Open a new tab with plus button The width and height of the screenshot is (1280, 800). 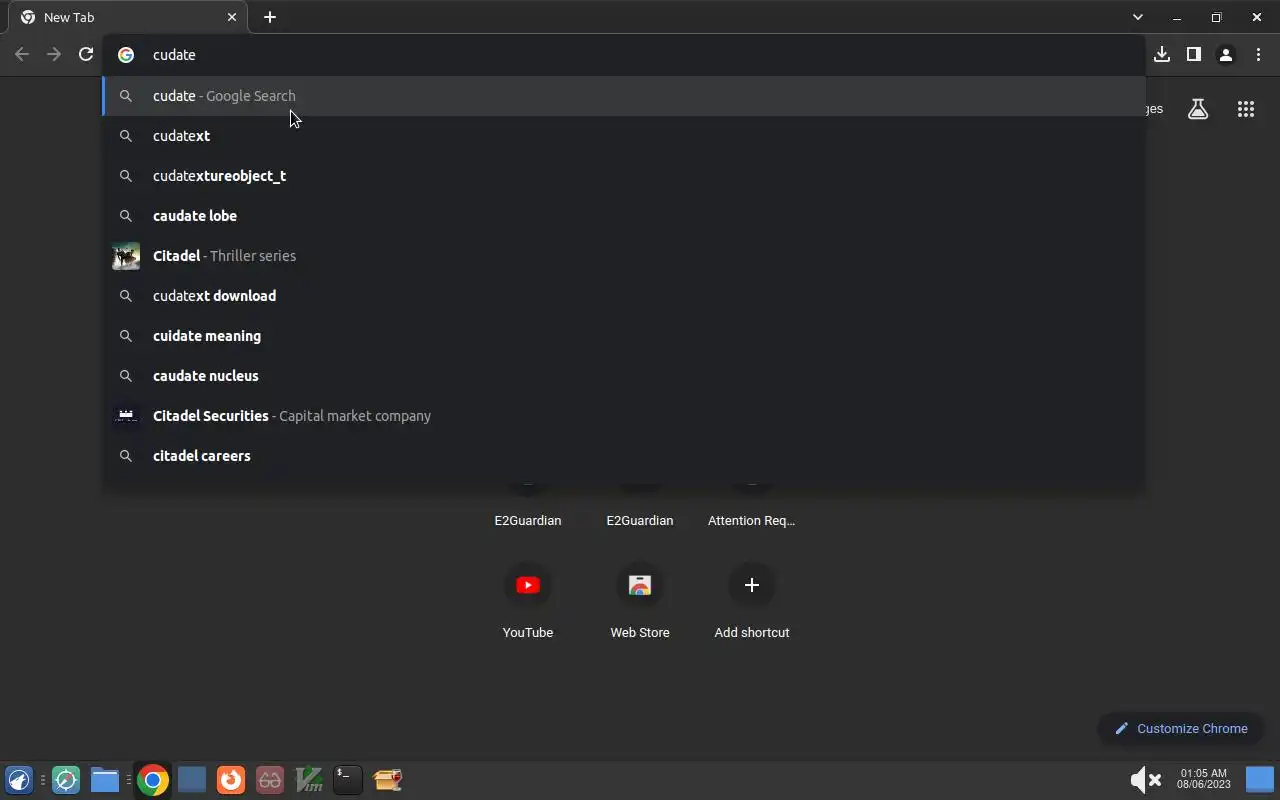click(x=270, y=17)
